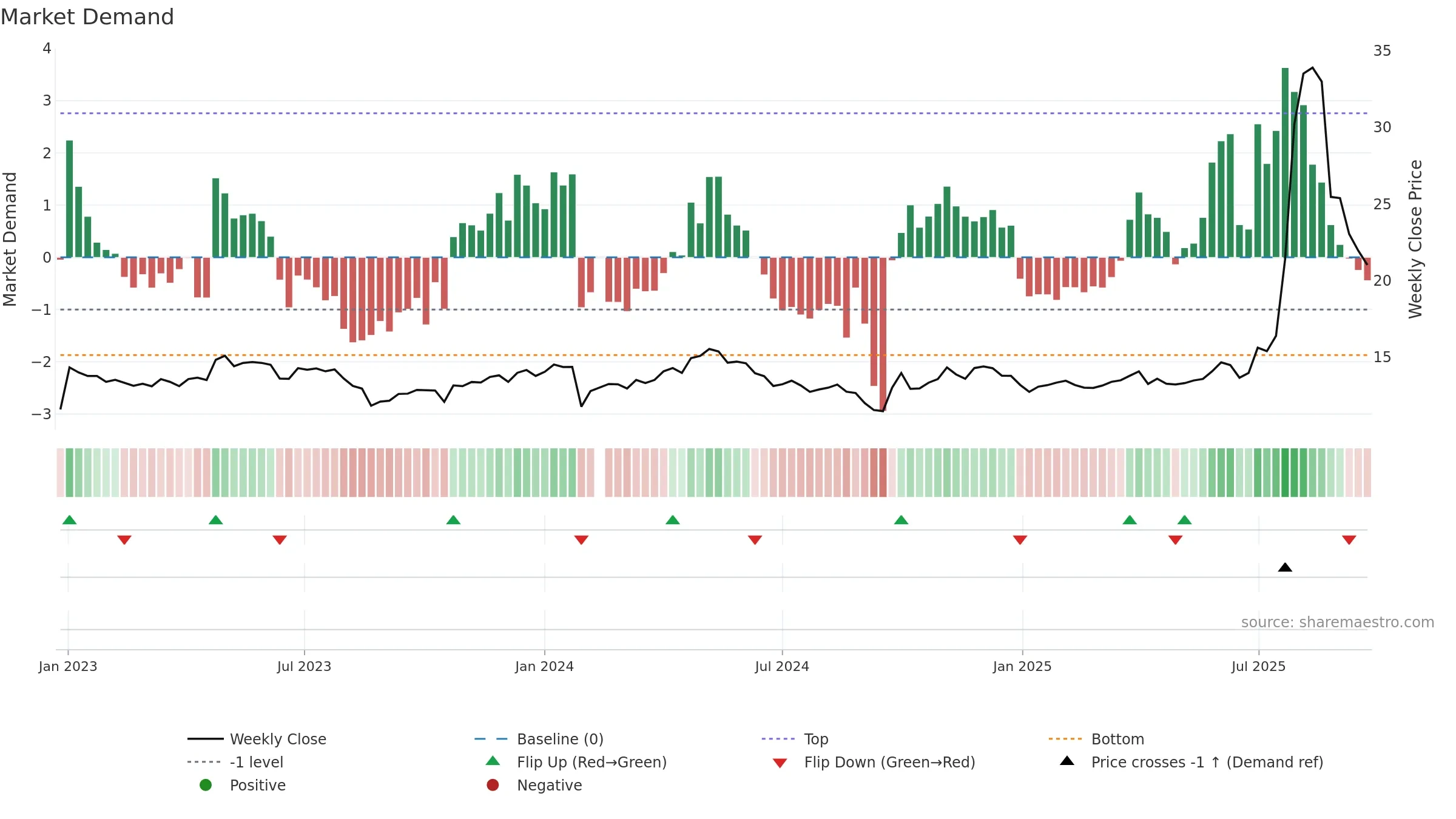
Task: Toggle the Weekly Close legend entry
Action: point(257,739)
